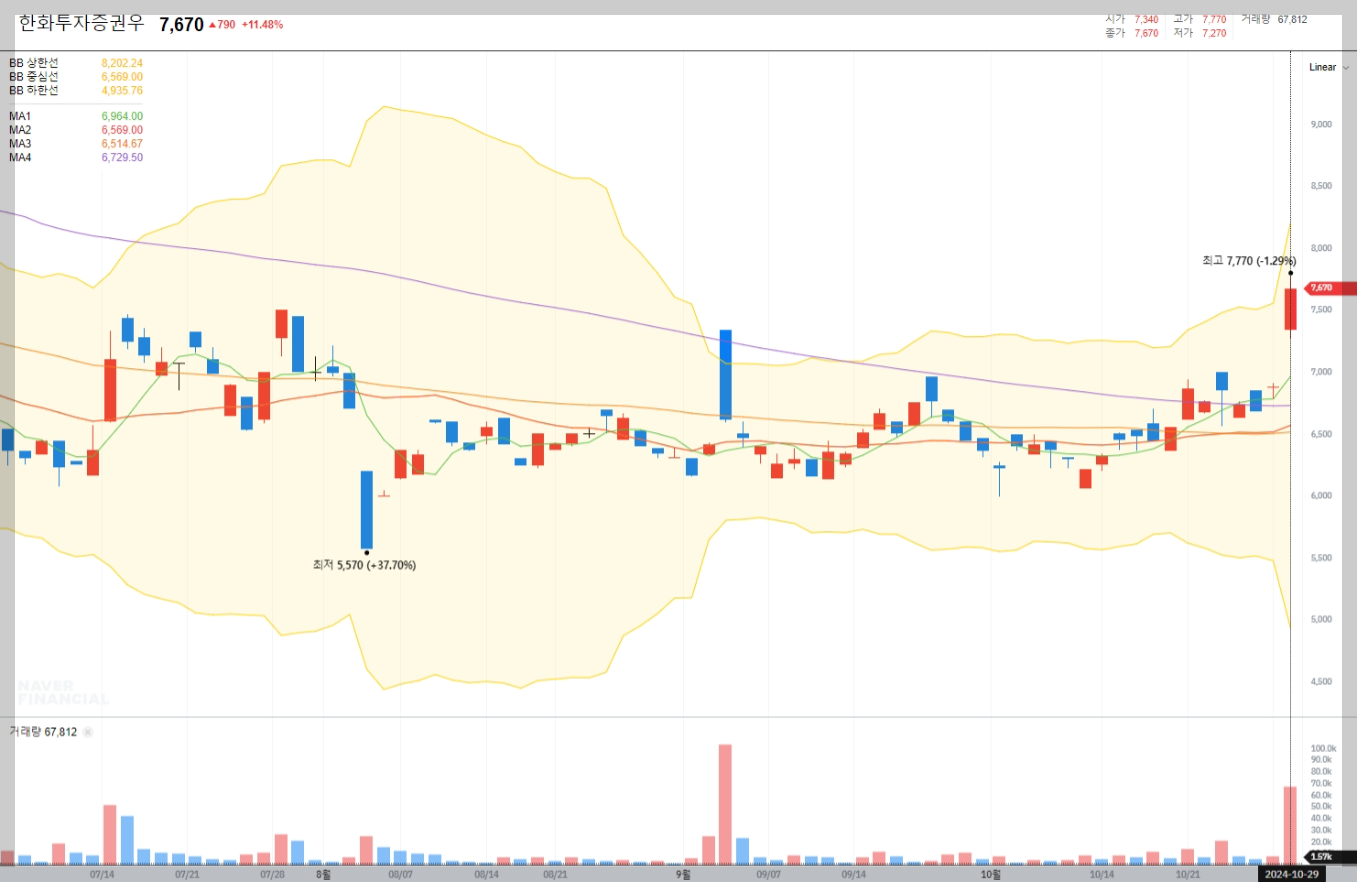Click the BB upper band value 8,202.24
The height and width of the screenshot is (882, 1357).
pos(122,63)
